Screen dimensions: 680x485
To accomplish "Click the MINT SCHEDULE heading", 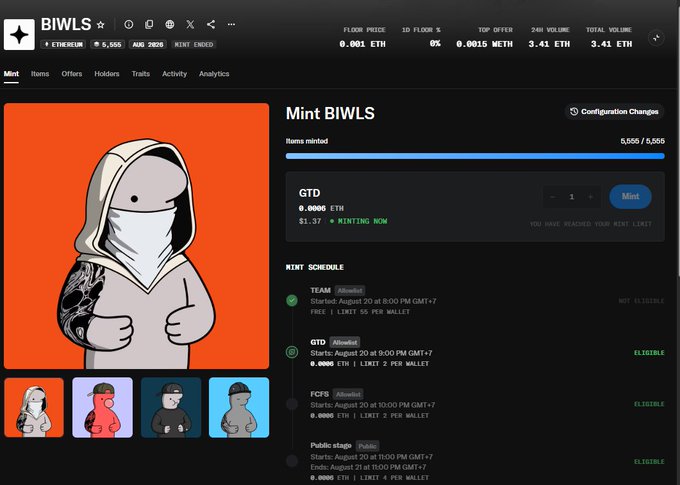I will [314, 267].
